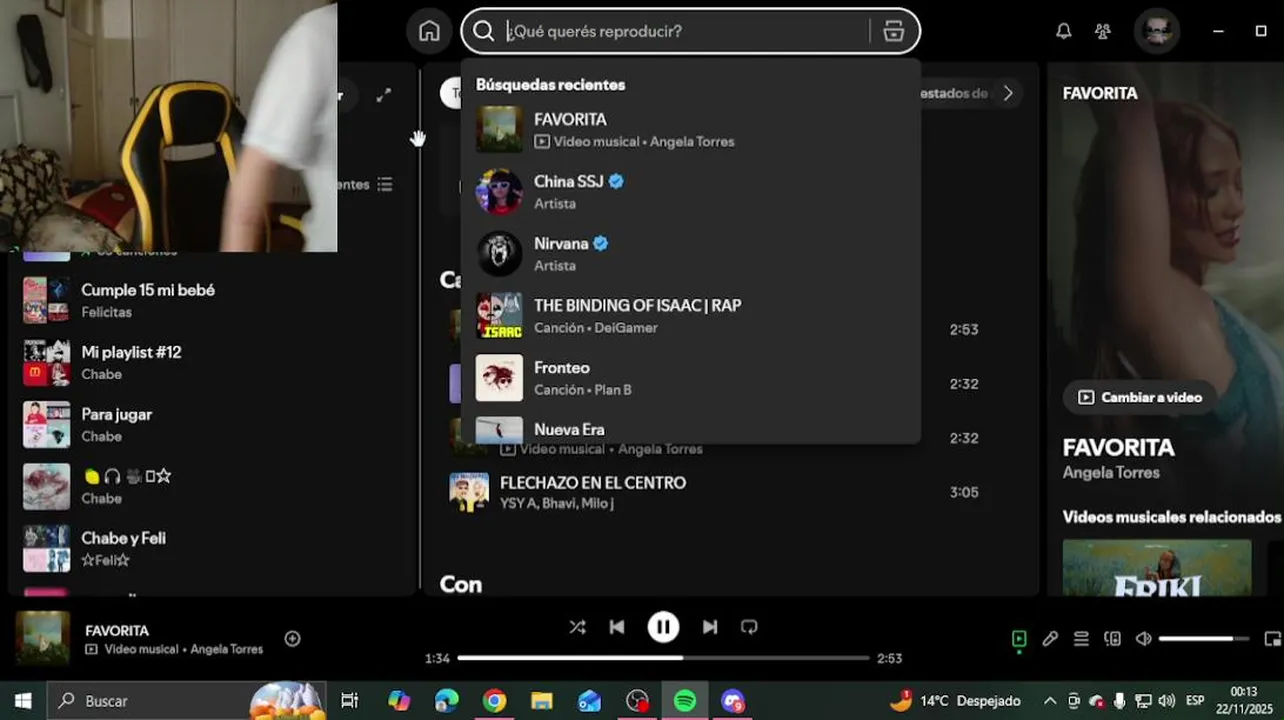Go to Spotify Home via house icon
This screenshot has height=720, width=1284.
coord(429,31)
